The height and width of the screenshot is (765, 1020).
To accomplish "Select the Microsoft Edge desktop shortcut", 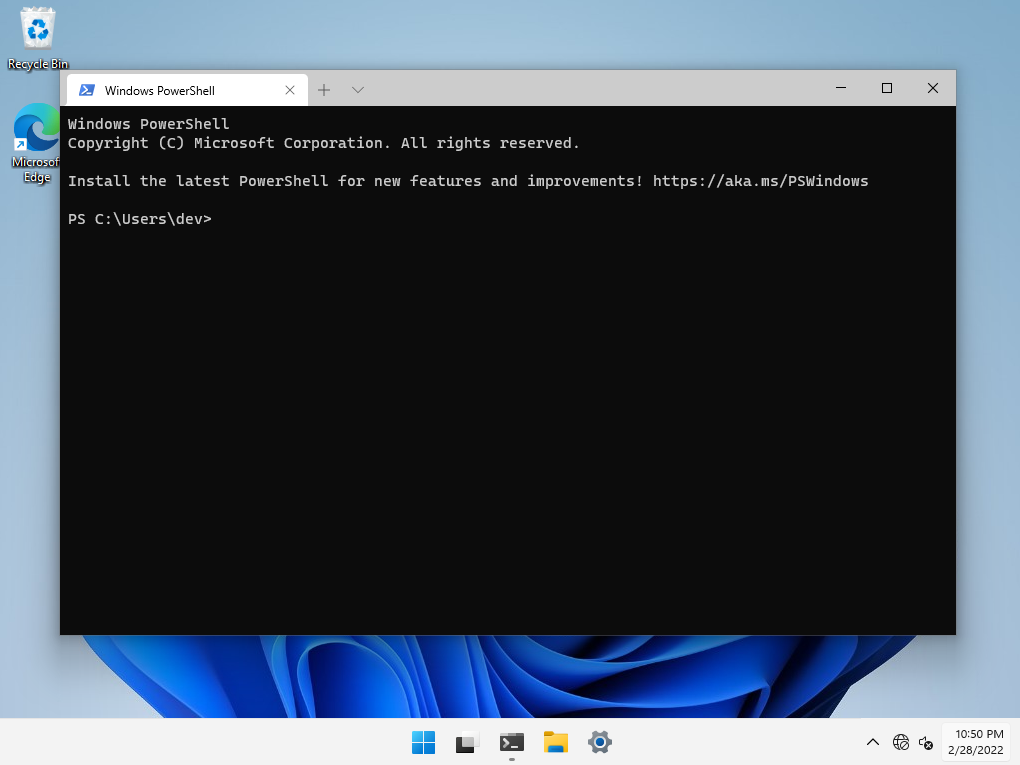I will click(x=36, y=143).
